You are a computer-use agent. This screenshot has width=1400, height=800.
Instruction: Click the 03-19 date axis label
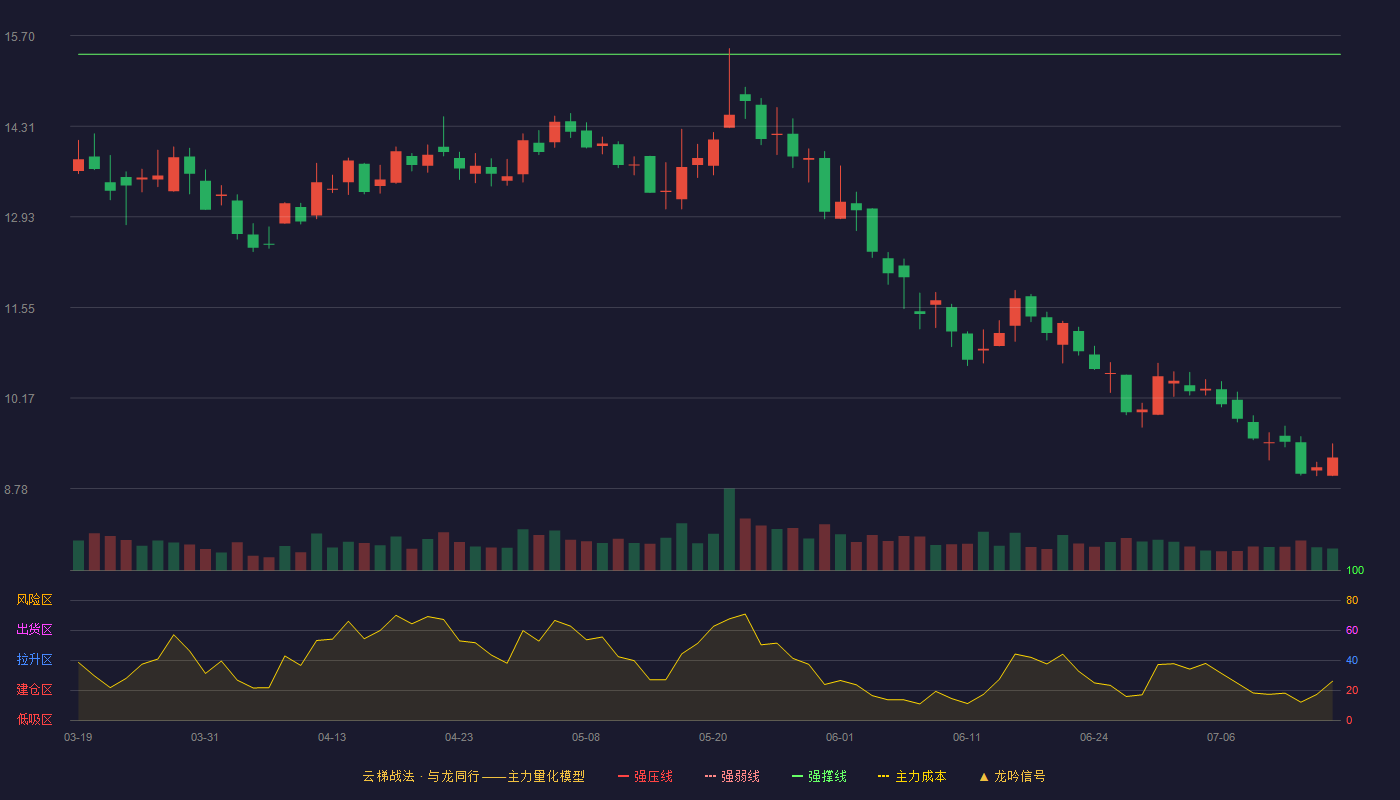tap(78, 737)
